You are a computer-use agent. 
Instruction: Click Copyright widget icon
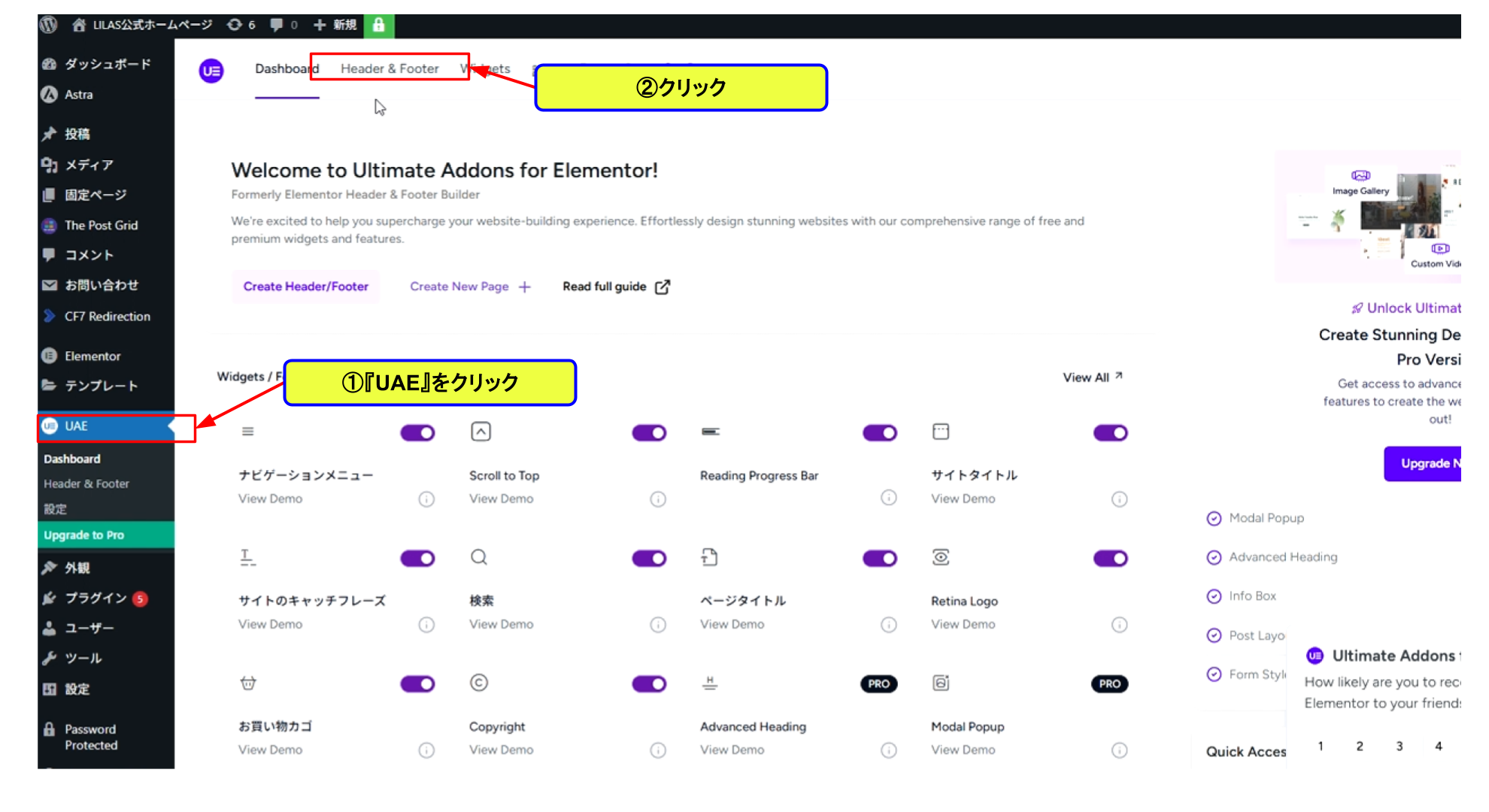pyautogui.click(x=479, y=683)
